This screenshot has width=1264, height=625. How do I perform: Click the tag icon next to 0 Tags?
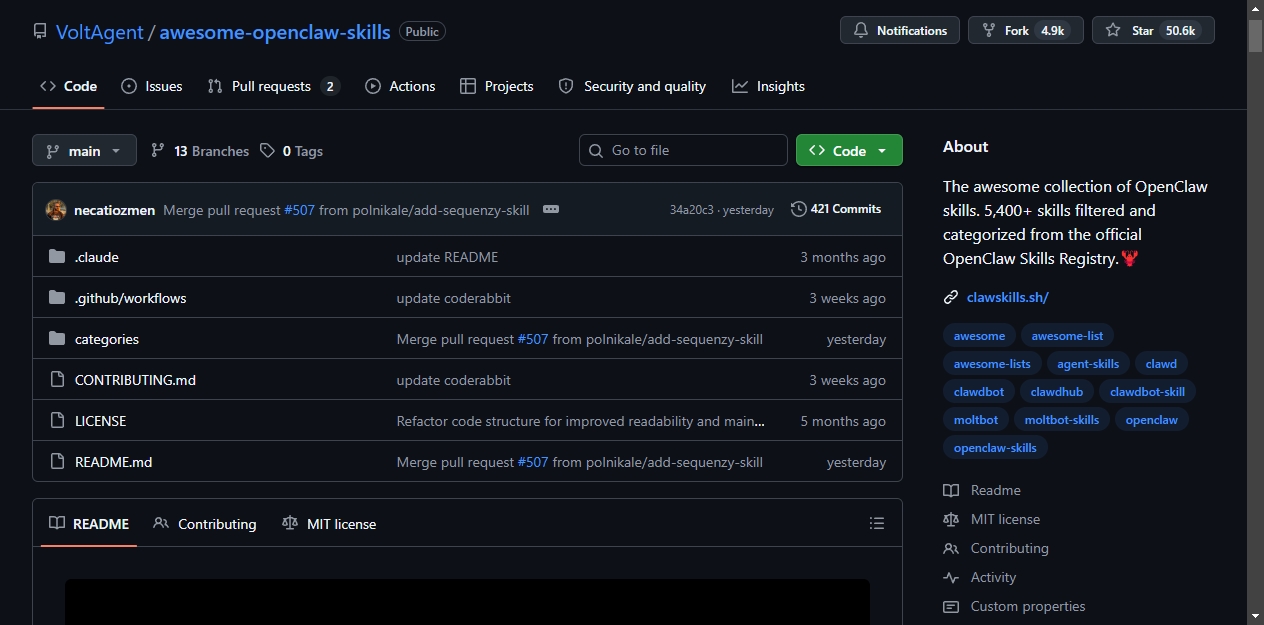(267, 151)
